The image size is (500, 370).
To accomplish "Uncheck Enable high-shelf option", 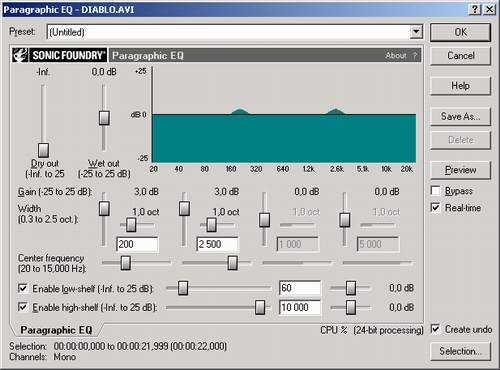I will (23, 307).
